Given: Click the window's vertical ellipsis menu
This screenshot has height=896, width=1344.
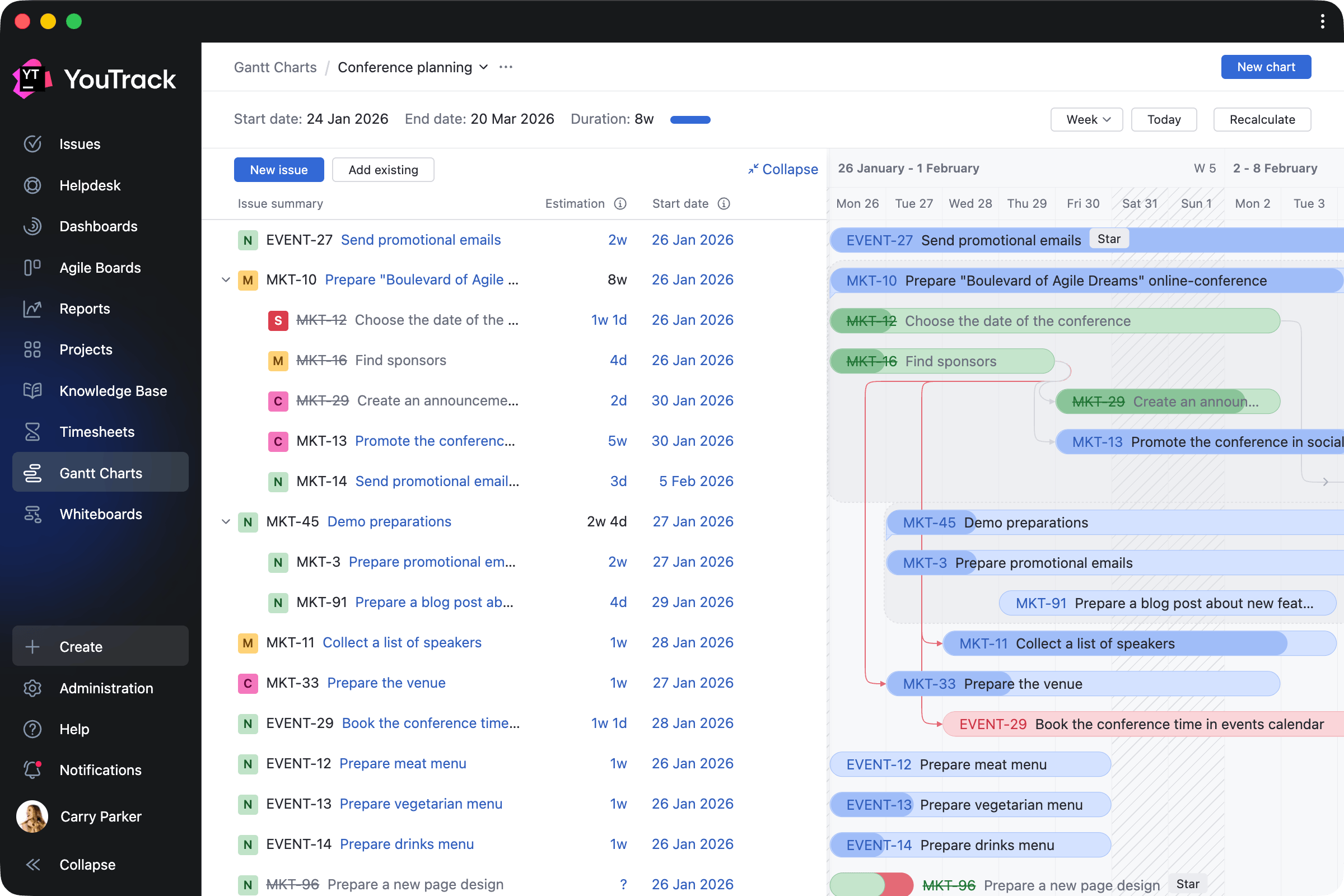Looking at the screenshot, I should click(x=1322, y=22).
